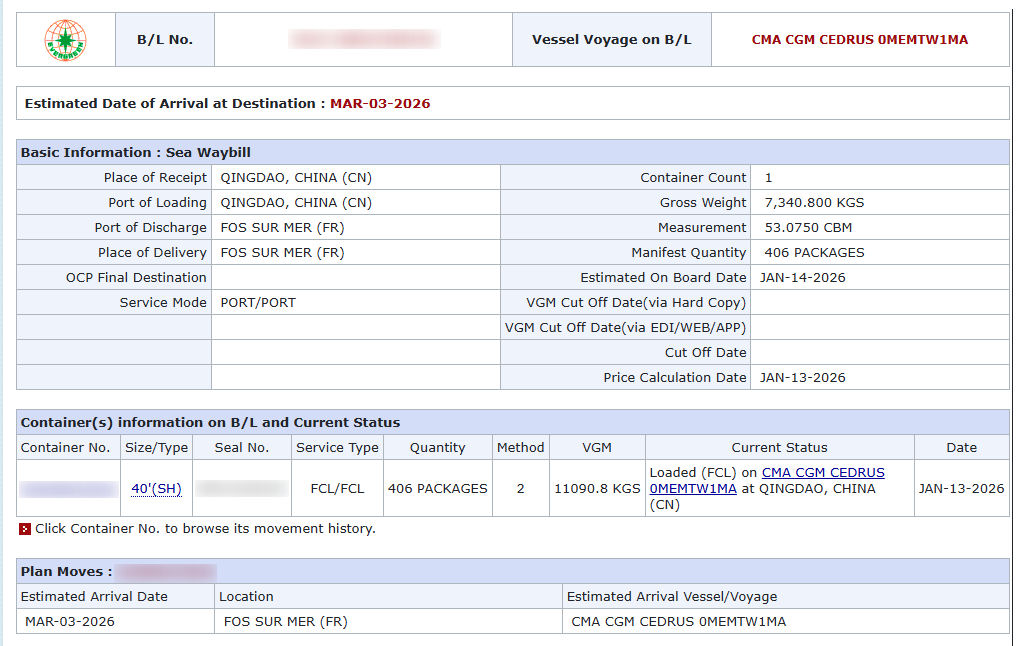The height and width of the screenshot is (646, 1023).
Task: Click the blurred seal number cell
Action: (x=242, y=489)
